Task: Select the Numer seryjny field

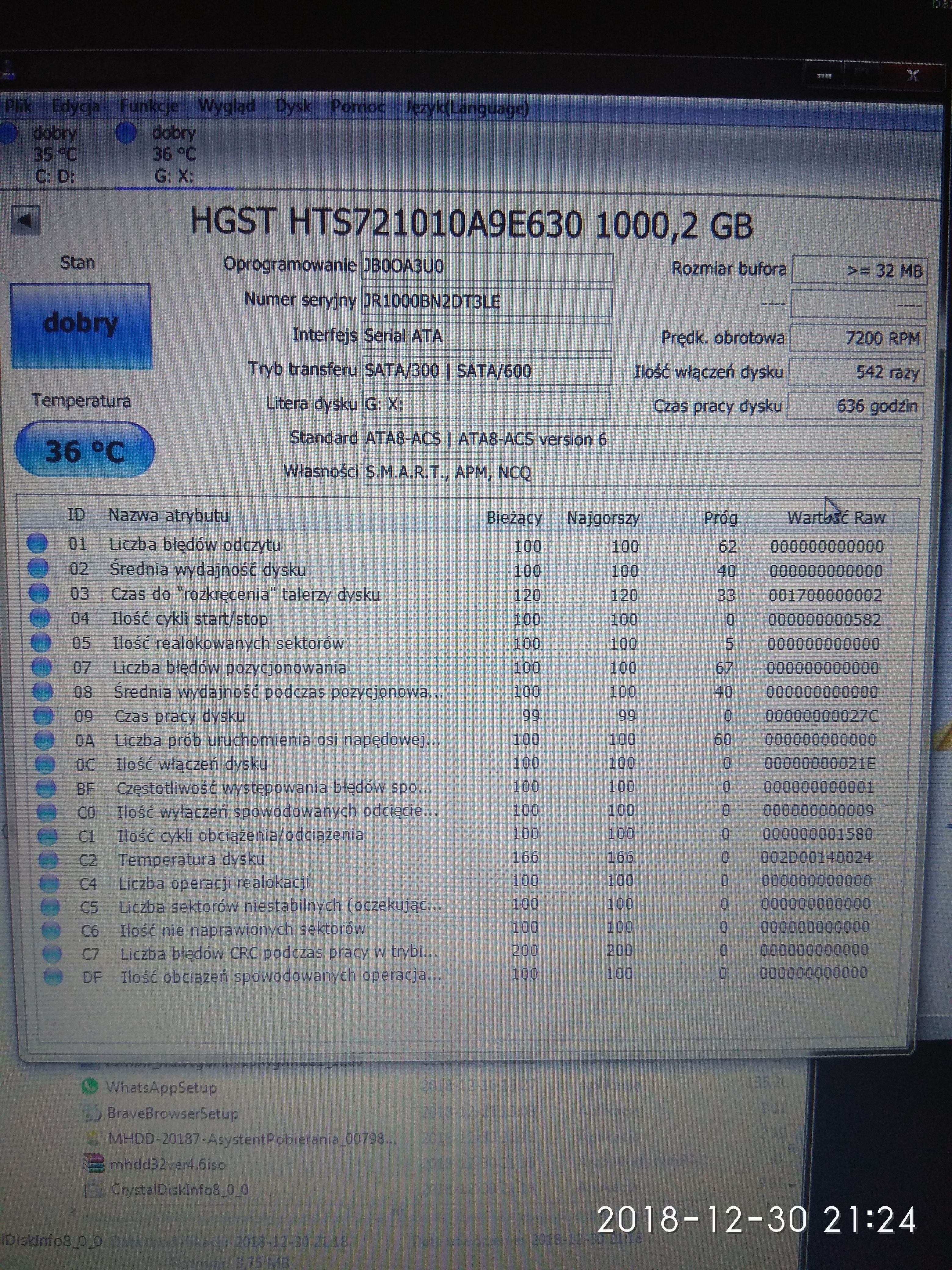Action: pyautogui.click(x=487, y=302)
